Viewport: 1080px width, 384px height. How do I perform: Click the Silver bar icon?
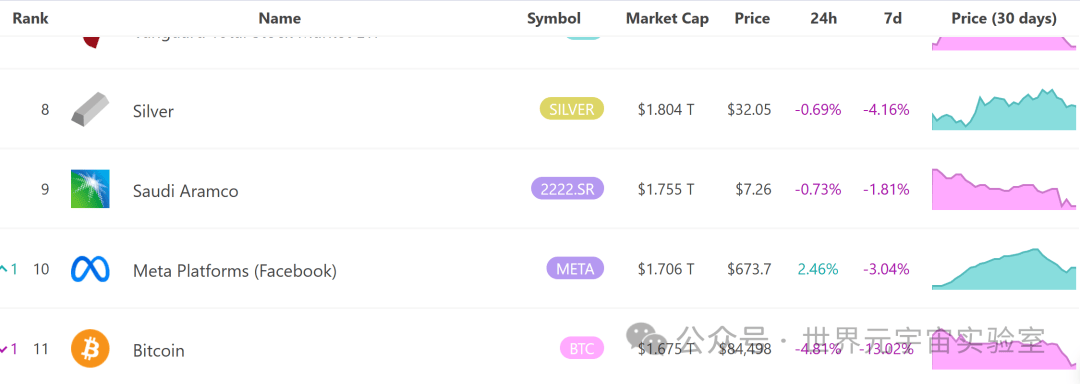[90, 109]
